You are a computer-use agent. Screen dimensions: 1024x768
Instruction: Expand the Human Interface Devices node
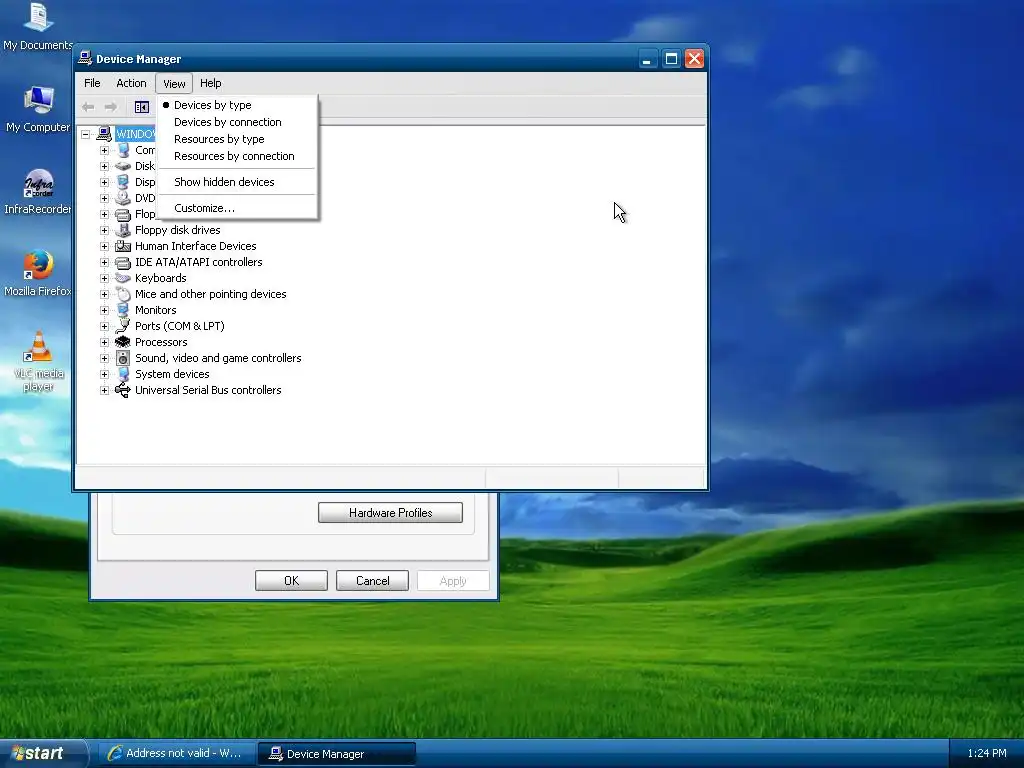point(104,246)
